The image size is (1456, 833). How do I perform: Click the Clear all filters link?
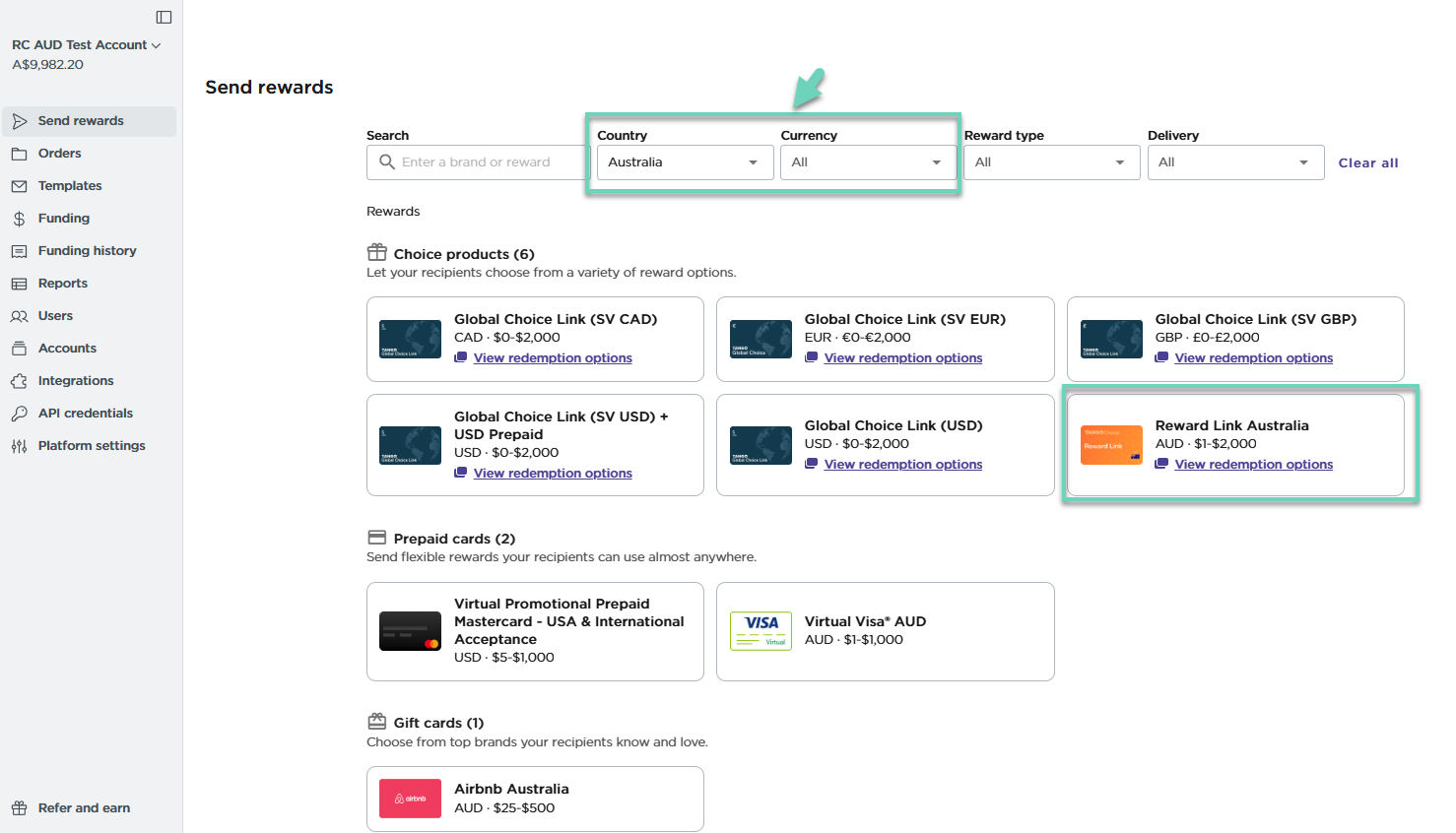tap(1367, 163)
